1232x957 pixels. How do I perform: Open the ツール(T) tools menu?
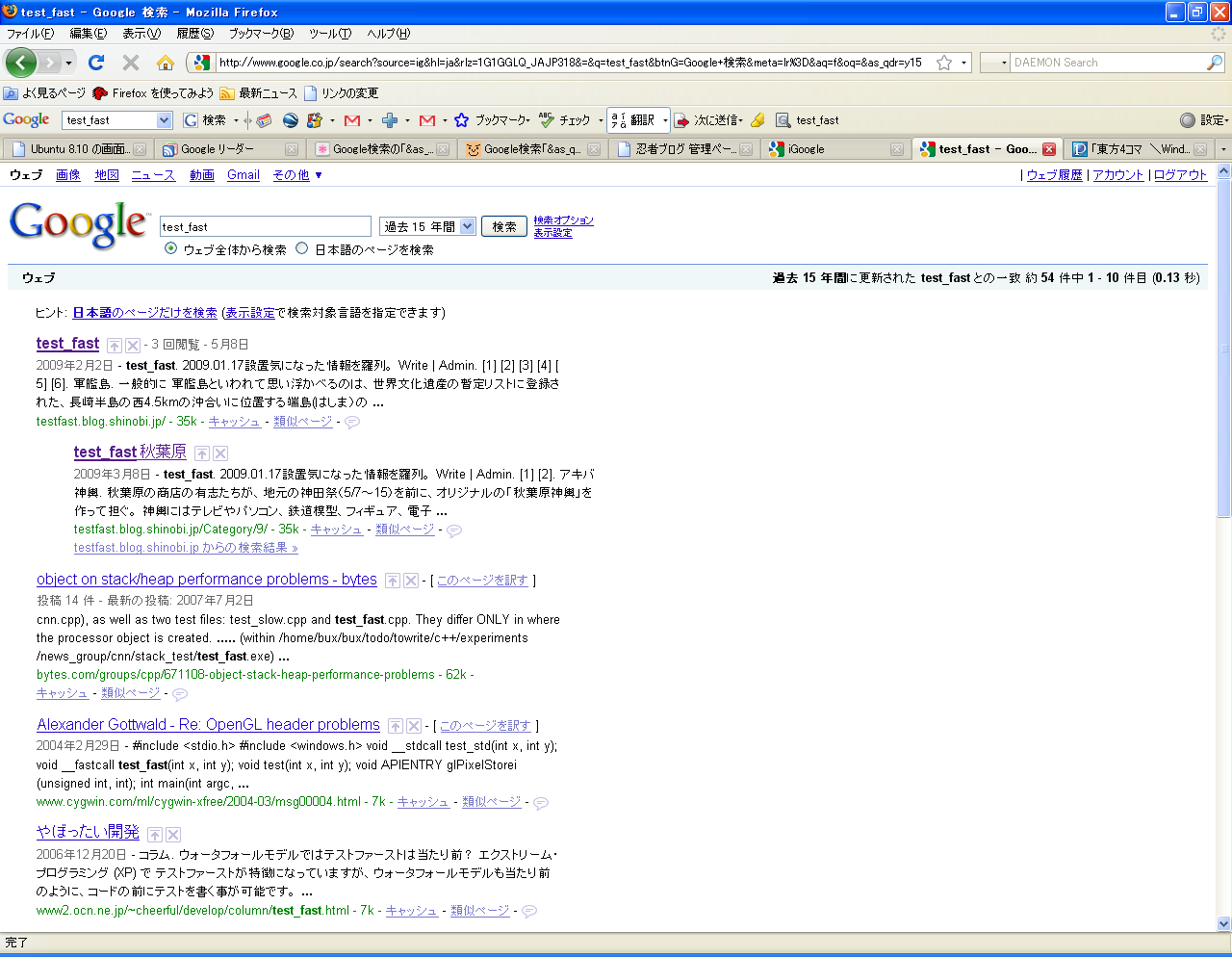(330, 34)
